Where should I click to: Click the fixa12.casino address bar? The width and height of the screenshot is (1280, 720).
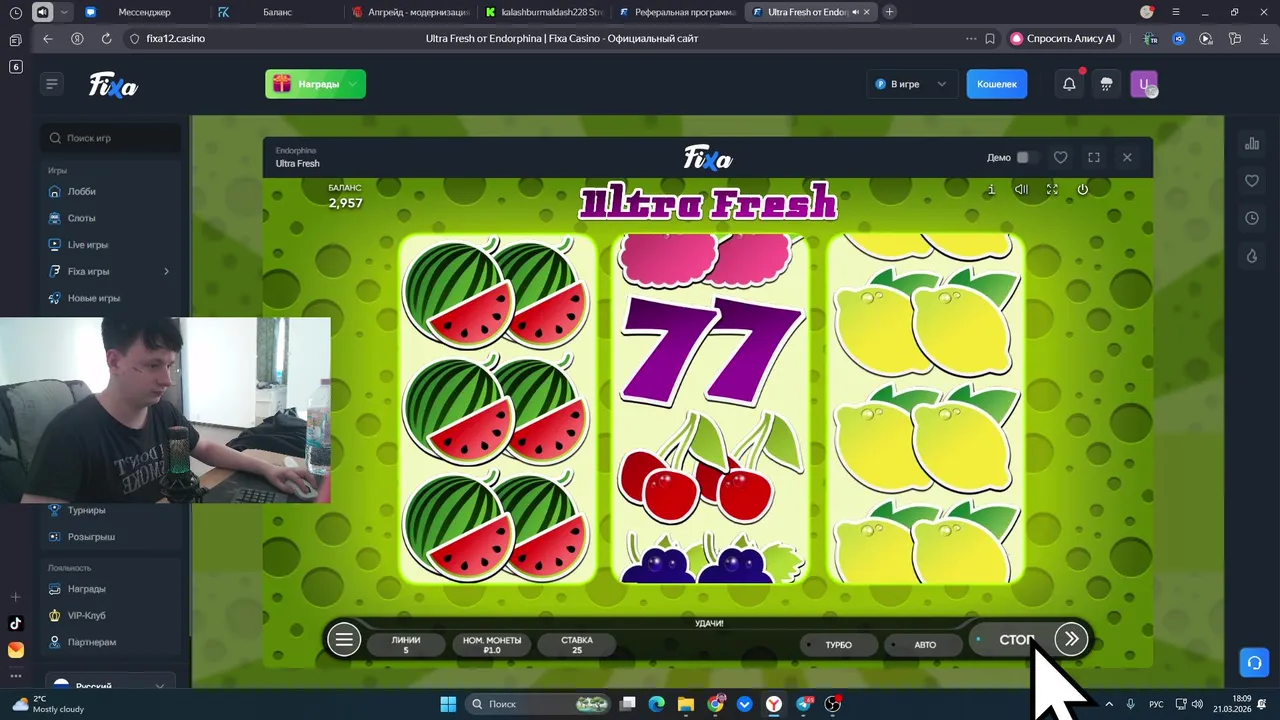click(175, 38)
